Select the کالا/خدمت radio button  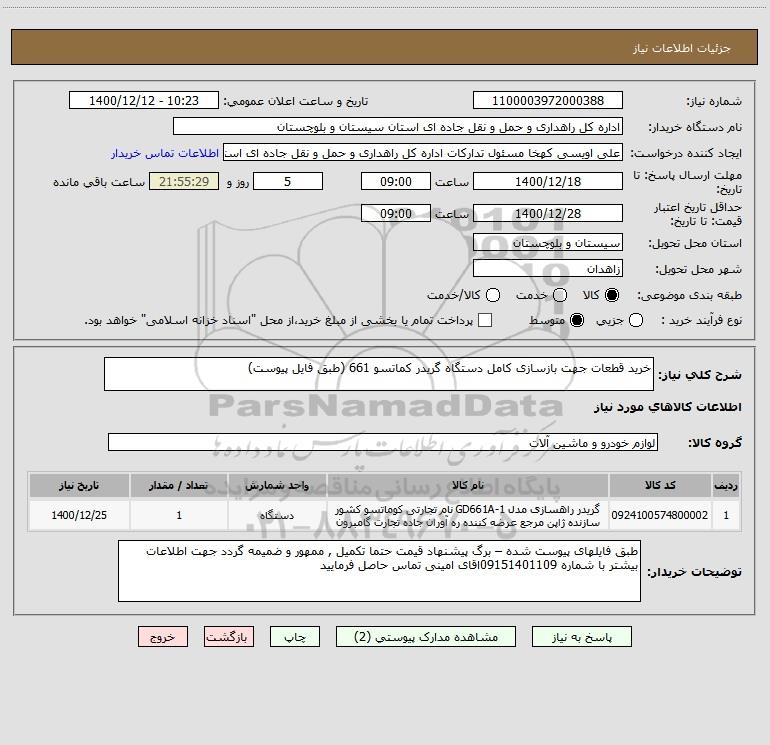click(493, 295)
